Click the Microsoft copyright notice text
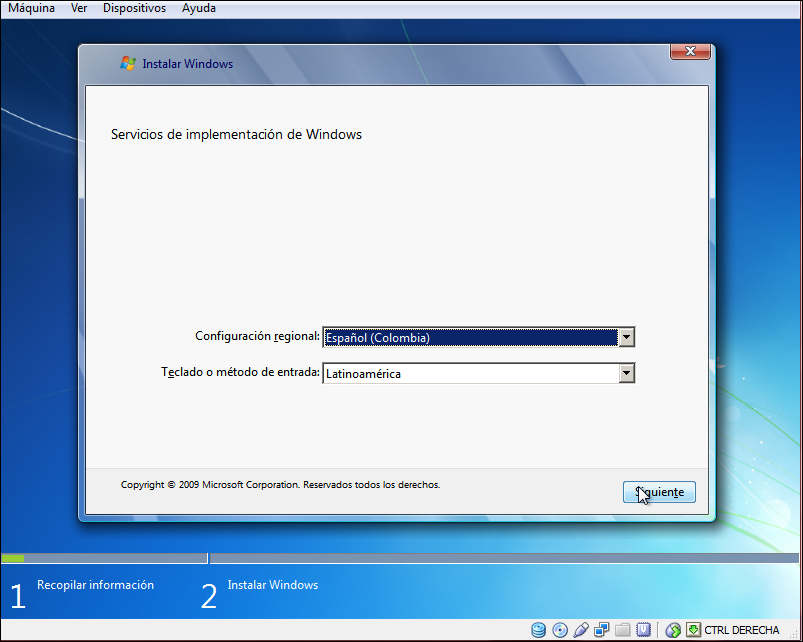Screen dimensions: 803x642 (x=280, y=484)
